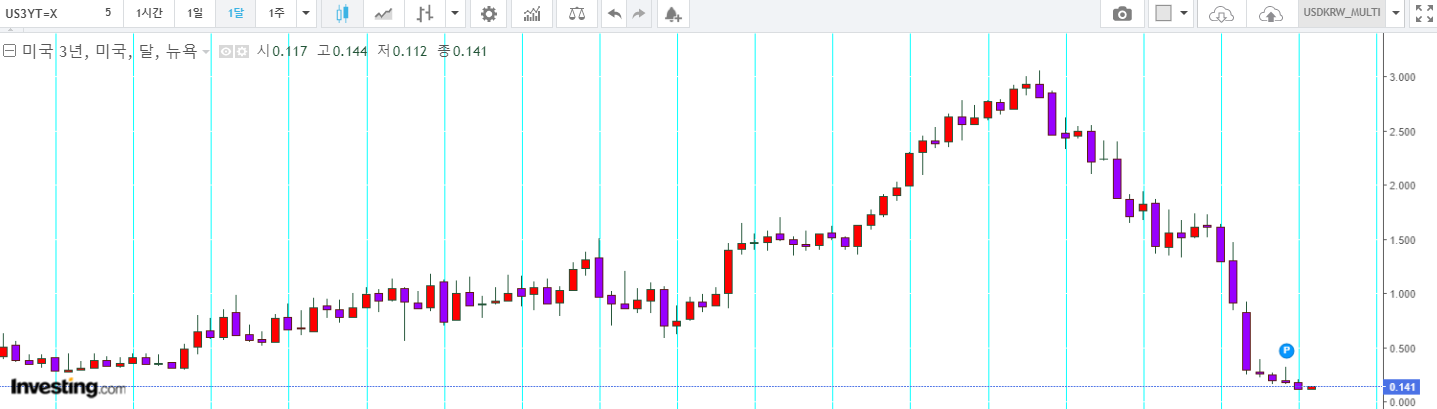Screen dimensions: 1437x409
Task: Open series settings gear in legend
Action: (241, 51)
